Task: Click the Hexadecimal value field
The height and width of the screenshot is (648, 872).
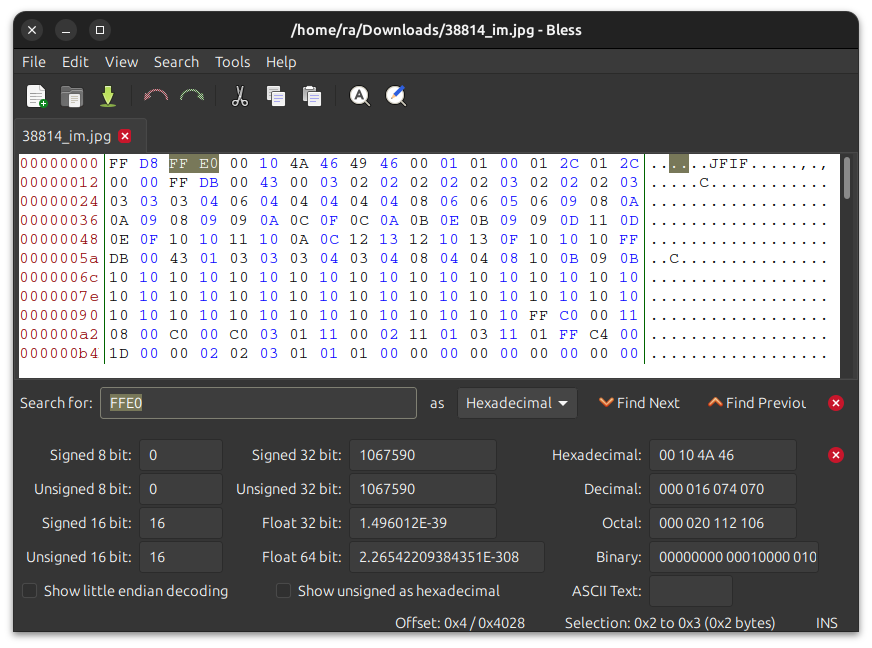Action: [x=722, y=455]
